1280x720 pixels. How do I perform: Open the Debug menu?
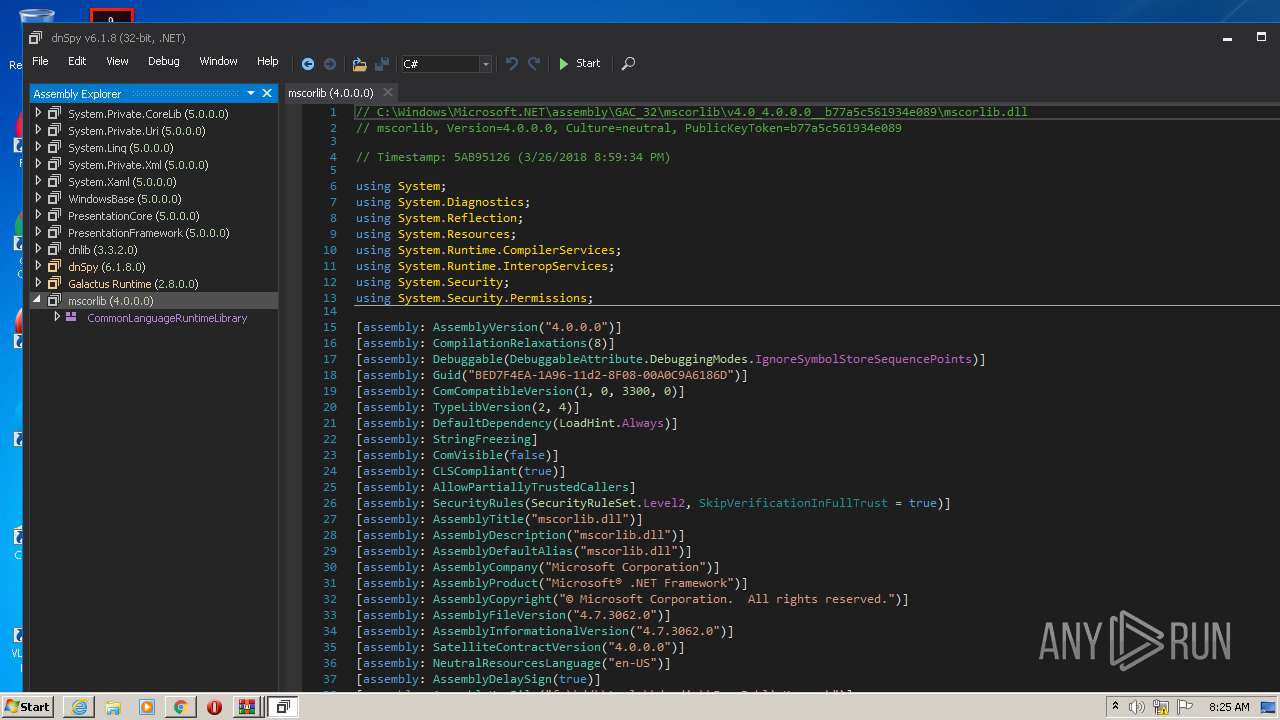pos(164,61)
